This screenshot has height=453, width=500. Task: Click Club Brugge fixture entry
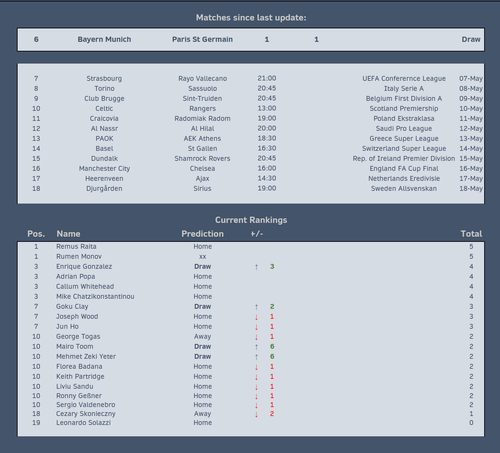(x=104, y=99)
